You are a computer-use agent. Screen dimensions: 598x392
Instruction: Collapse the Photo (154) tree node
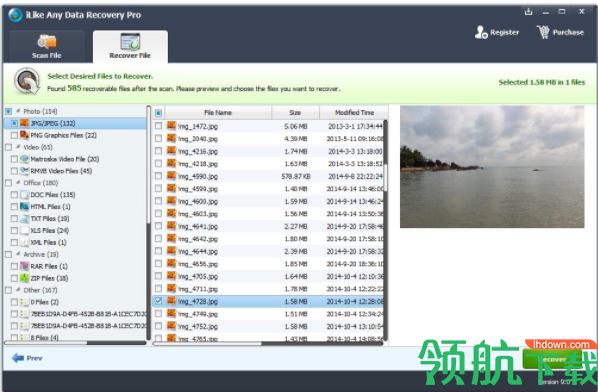tap(18, 111)
